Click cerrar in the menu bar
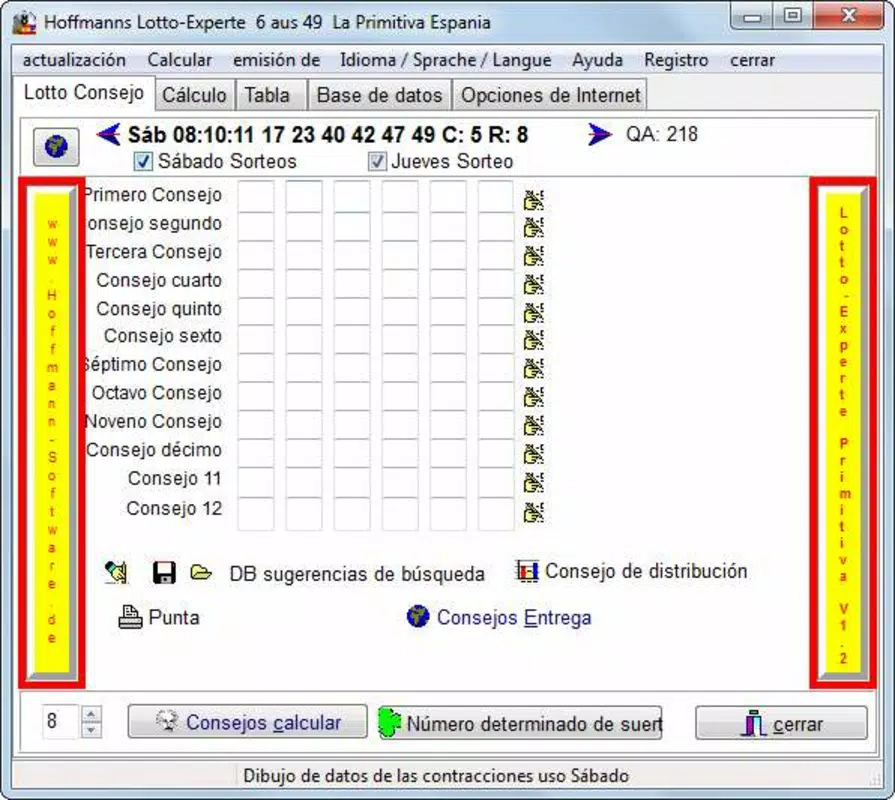Image resolution: width=895 pixels, height=800 pixels. (752, 60)
